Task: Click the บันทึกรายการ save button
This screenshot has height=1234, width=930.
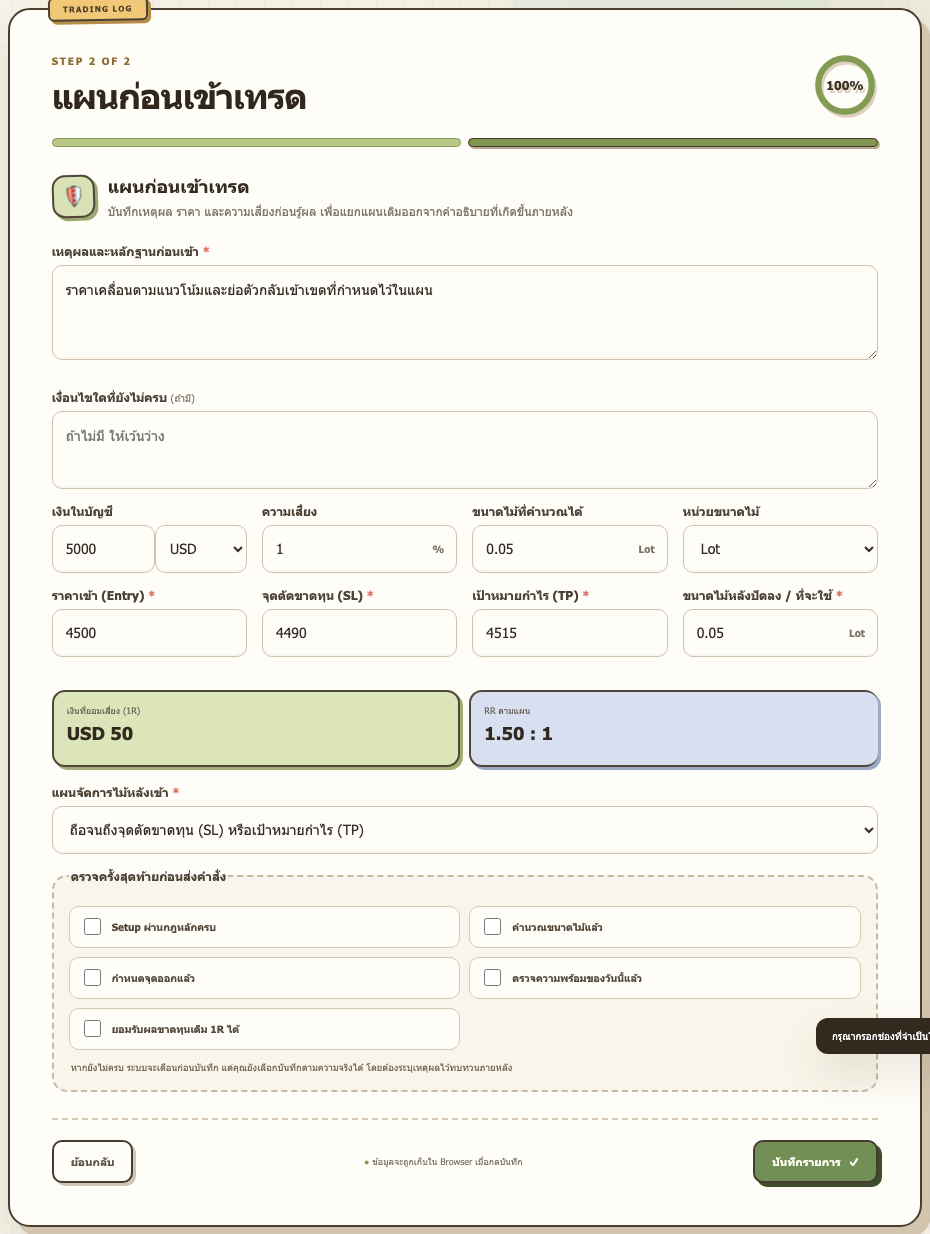Action: [815, 1162]
